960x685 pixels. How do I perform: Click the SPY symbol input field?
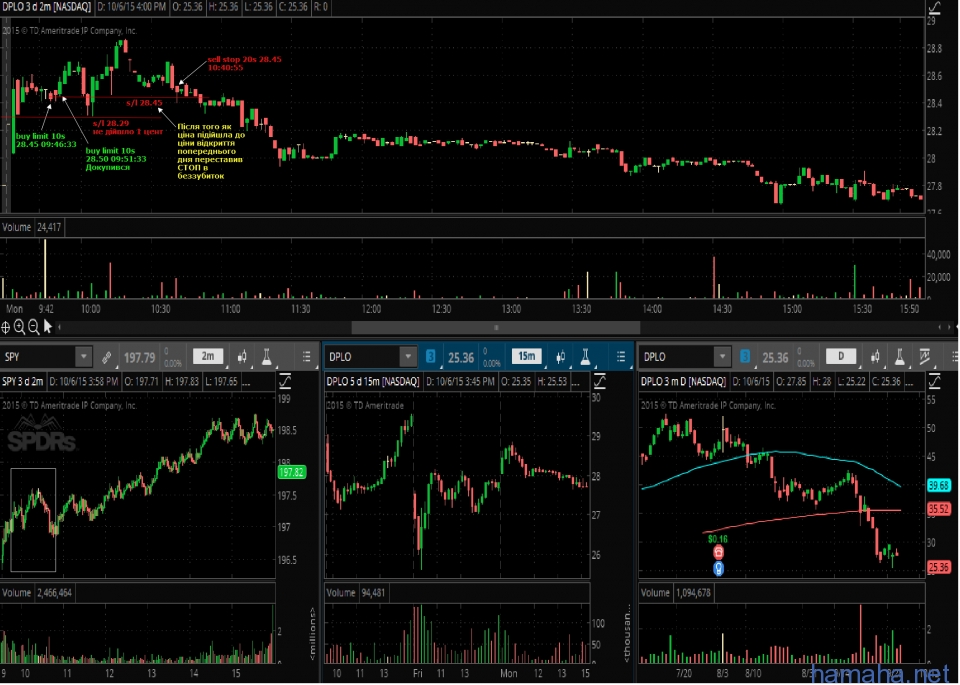pos(39,357)
